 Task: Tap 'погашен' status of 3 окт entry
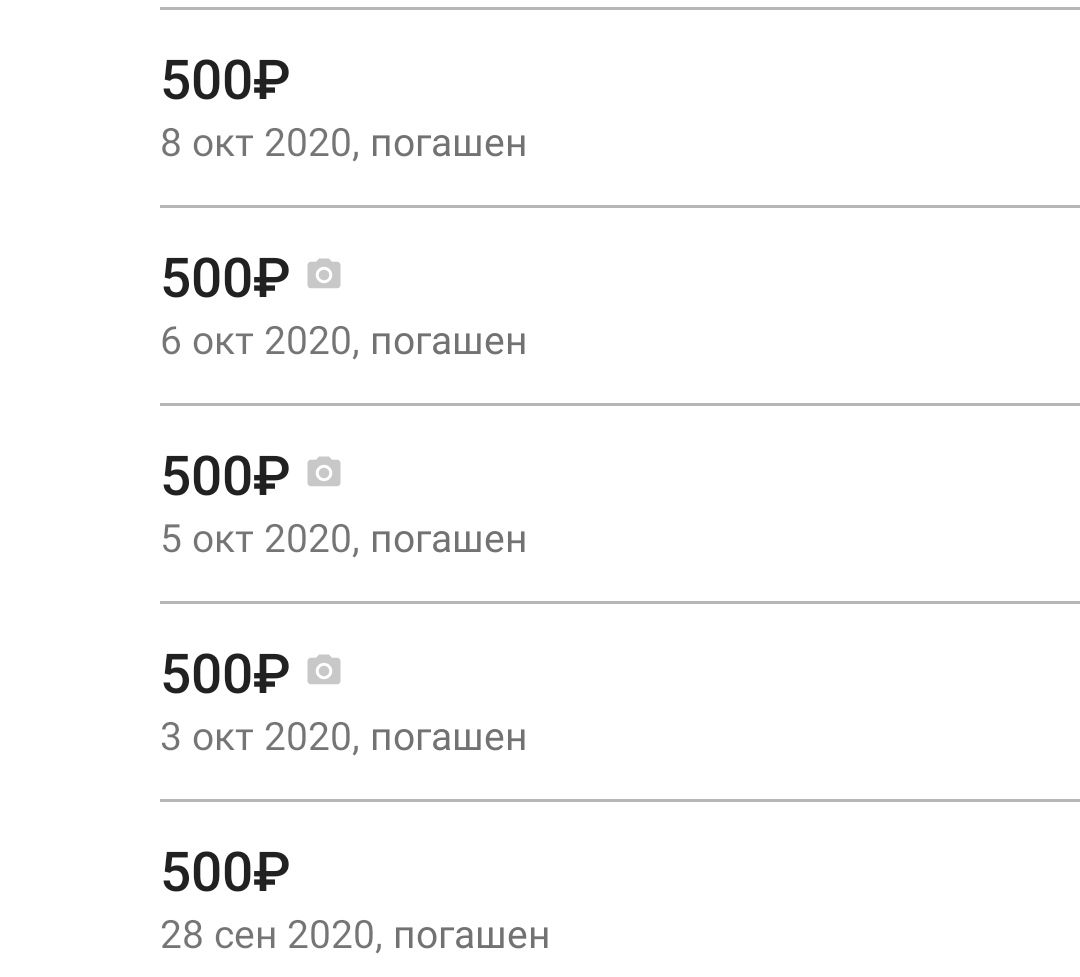449,739
